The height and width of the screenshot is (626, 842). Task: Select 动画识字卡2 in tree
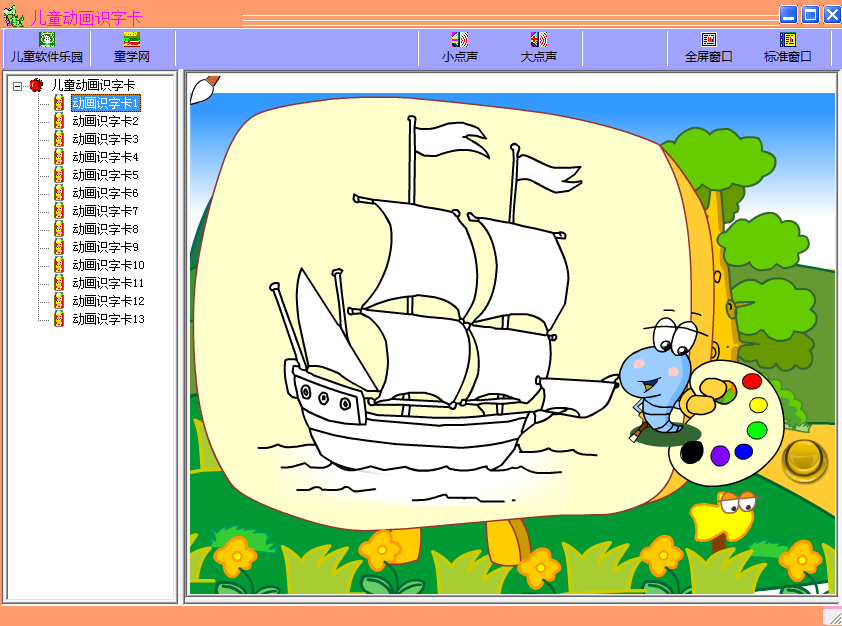[x=106, y=121]
